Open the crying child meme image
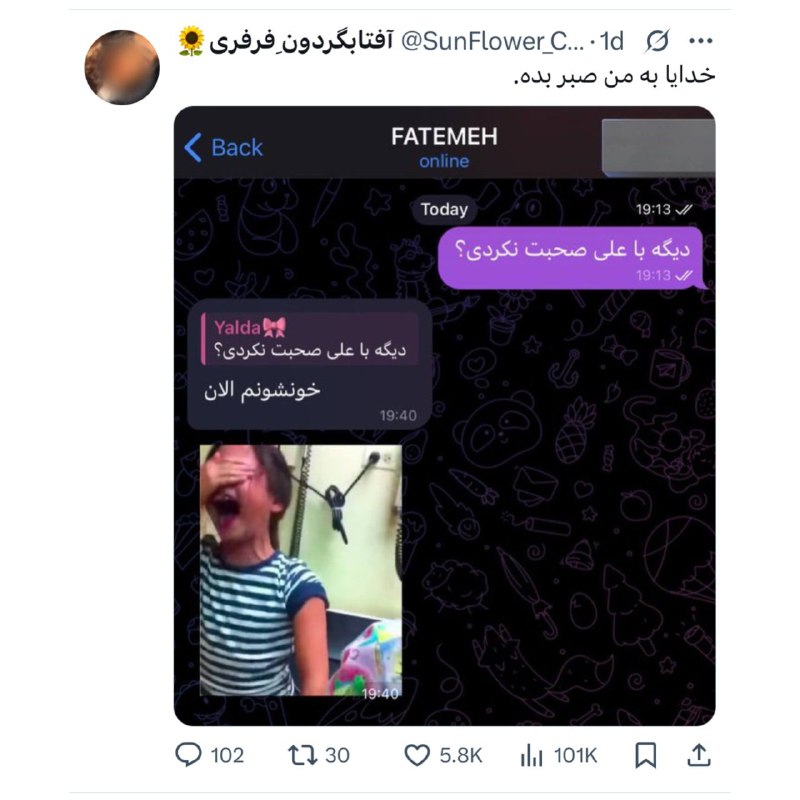Image resolution: width=800 pixels, height=800 pixels. [301, 570]
